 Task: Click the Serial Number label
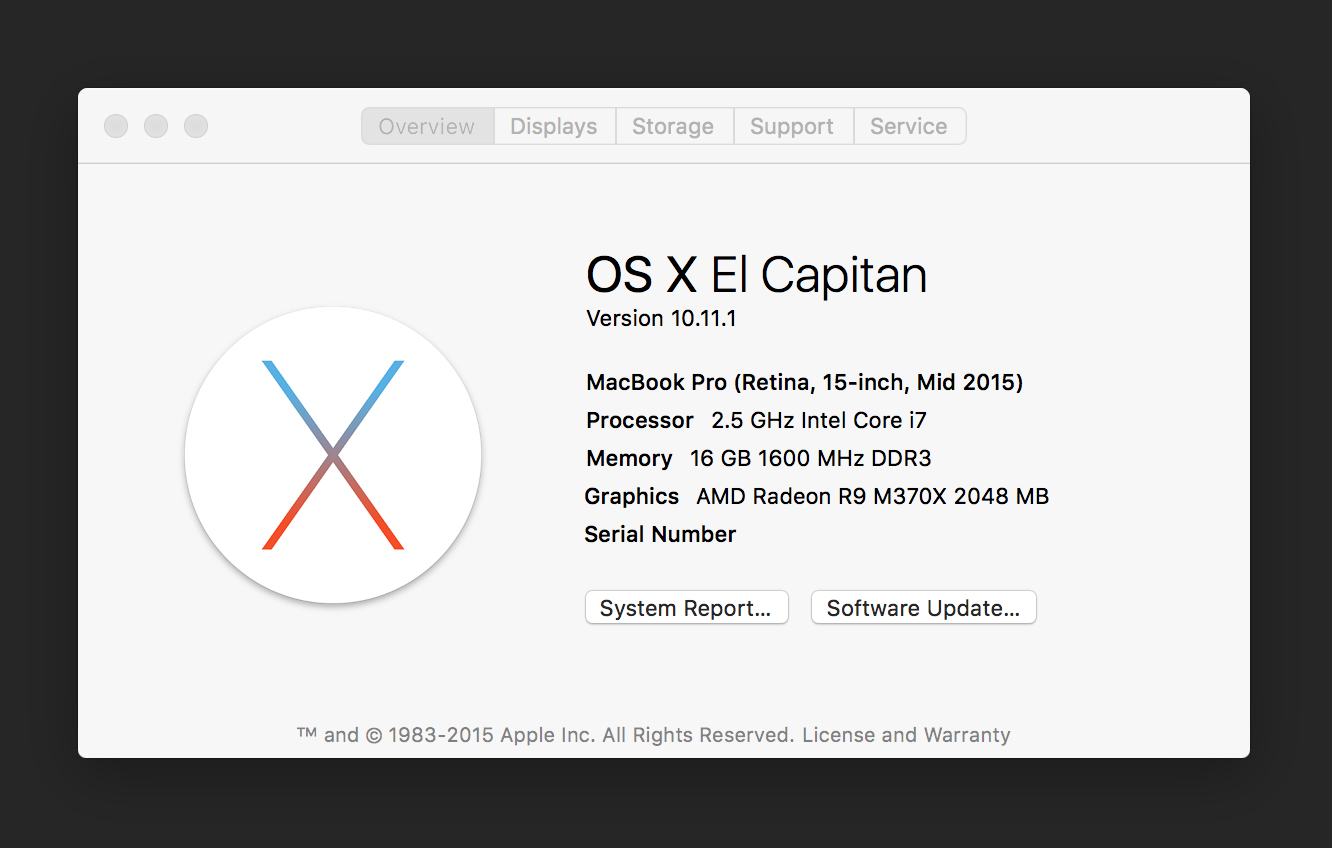tap(660, 534)
